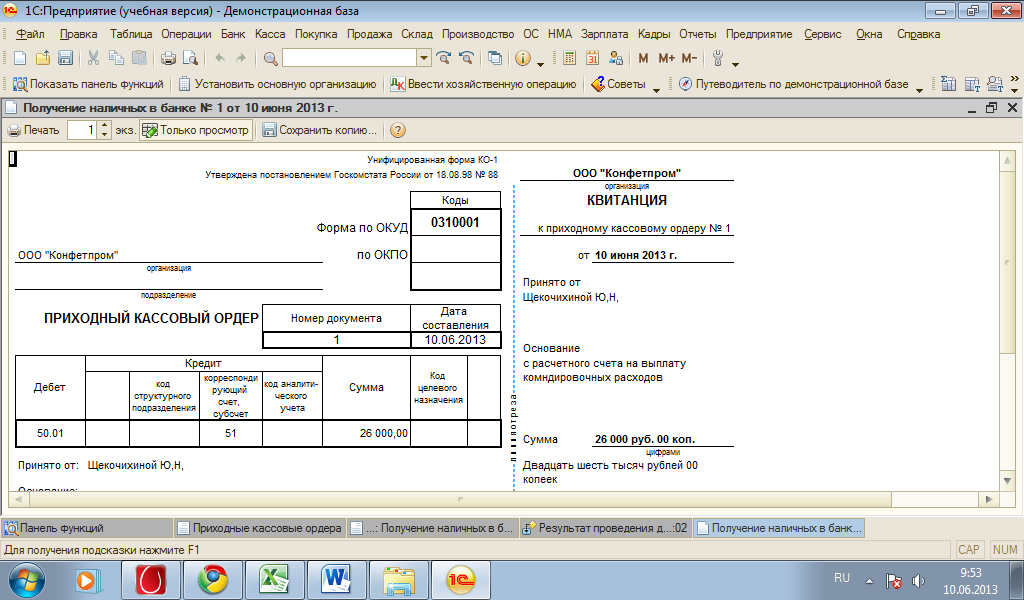This screenshot has width=1024, height=600.
Task: Open the calendar icon
Action: (x=592, y=58)
